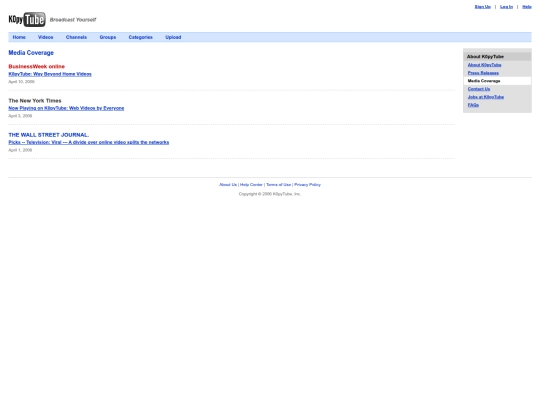Open 'Now Playing on K0pyTube' NYT article
Viewport: 540px width, 405px height.
[x=66, y=108]
